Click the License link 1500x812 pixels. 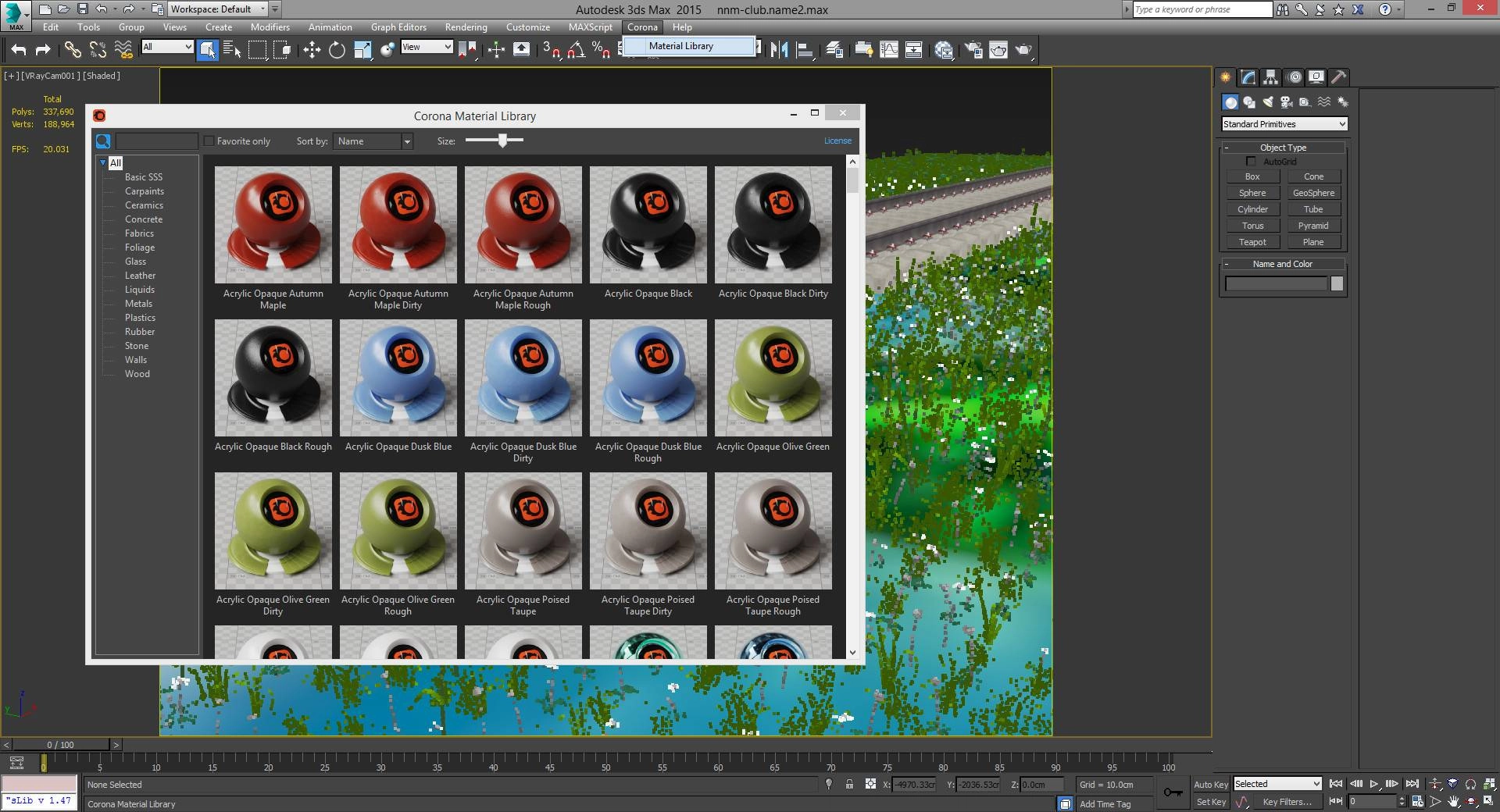click(x=837, y=141)
